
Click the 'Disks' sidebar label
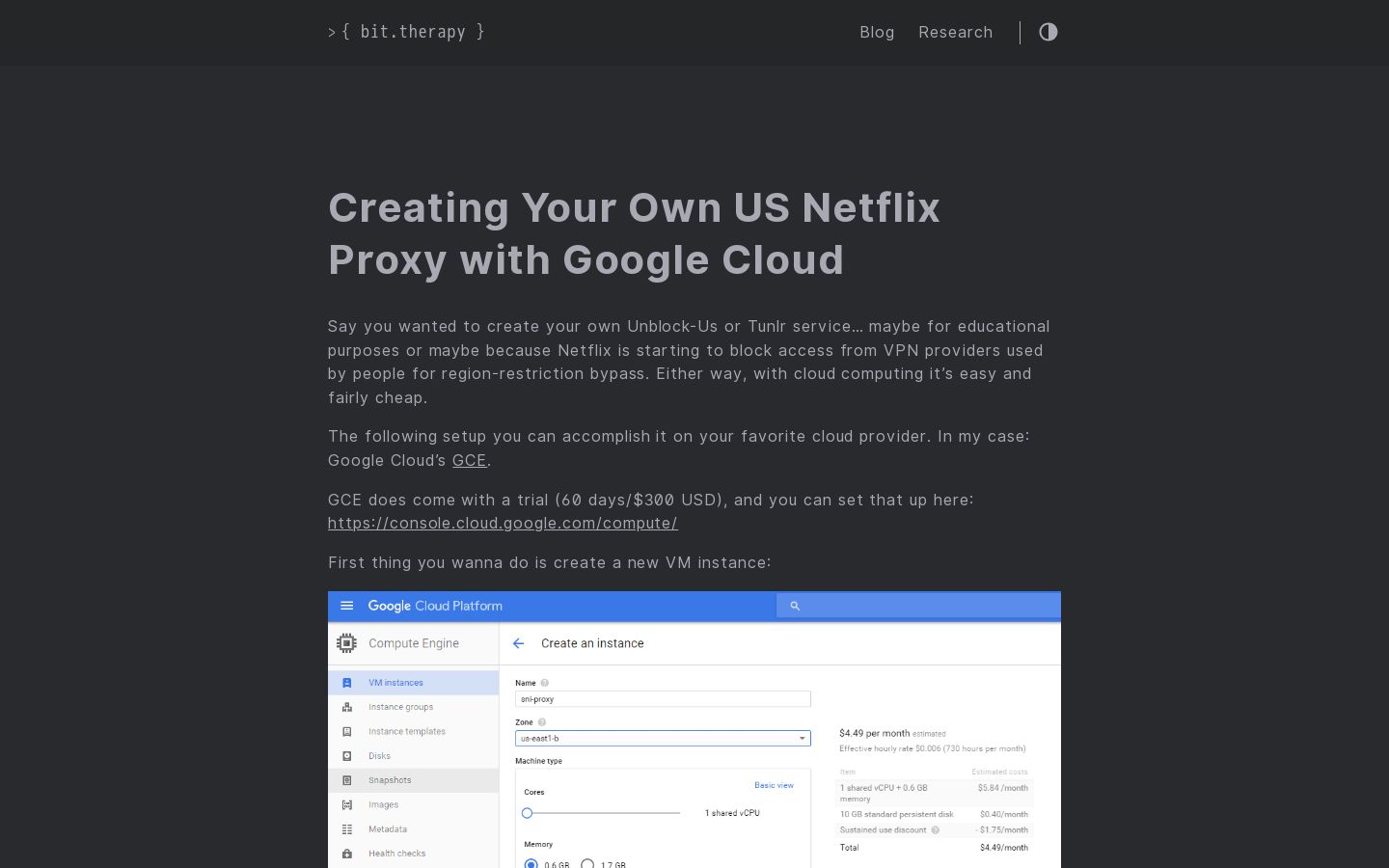[379, 756]
